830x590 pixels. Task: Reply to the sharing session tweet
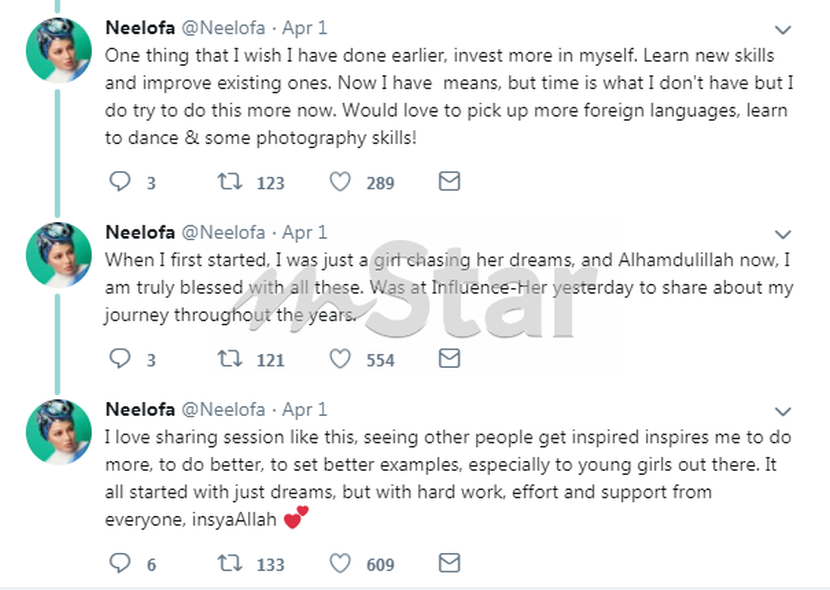coord(119,564)
